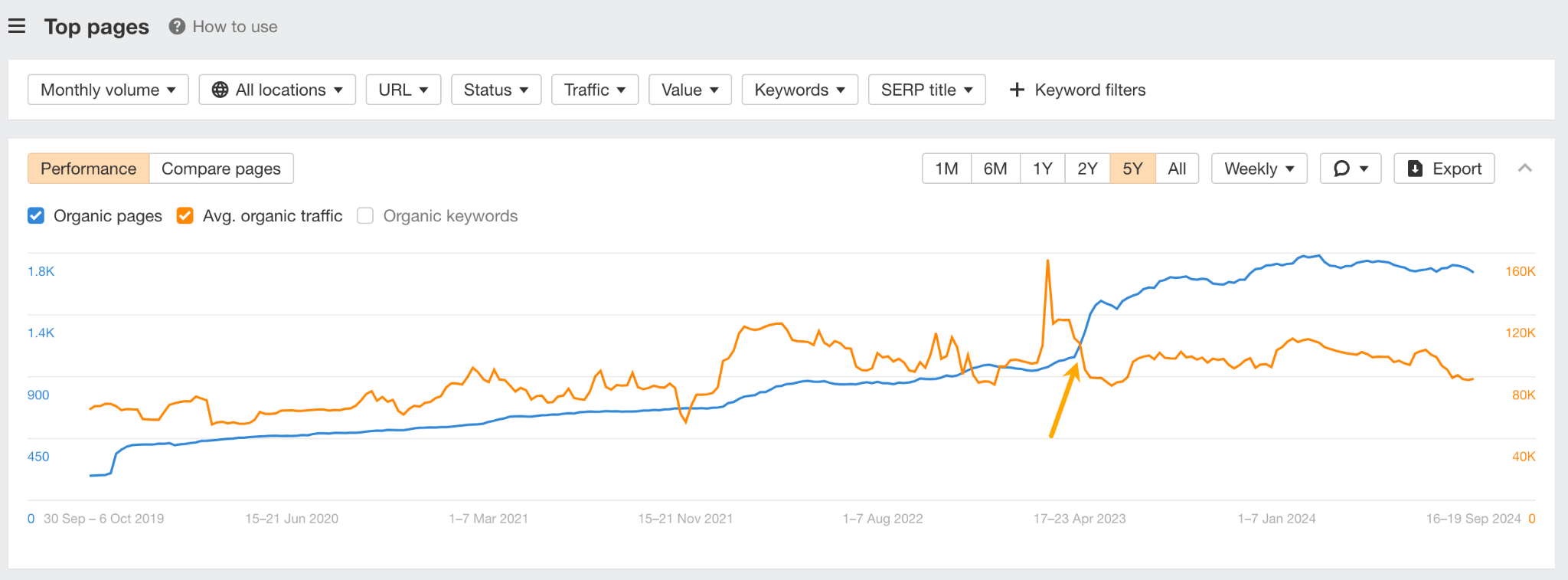This screenshot has width=1568, height=580.
Task: Disable the Avg. organic traffic checkbox
Action: coord(185,216)
